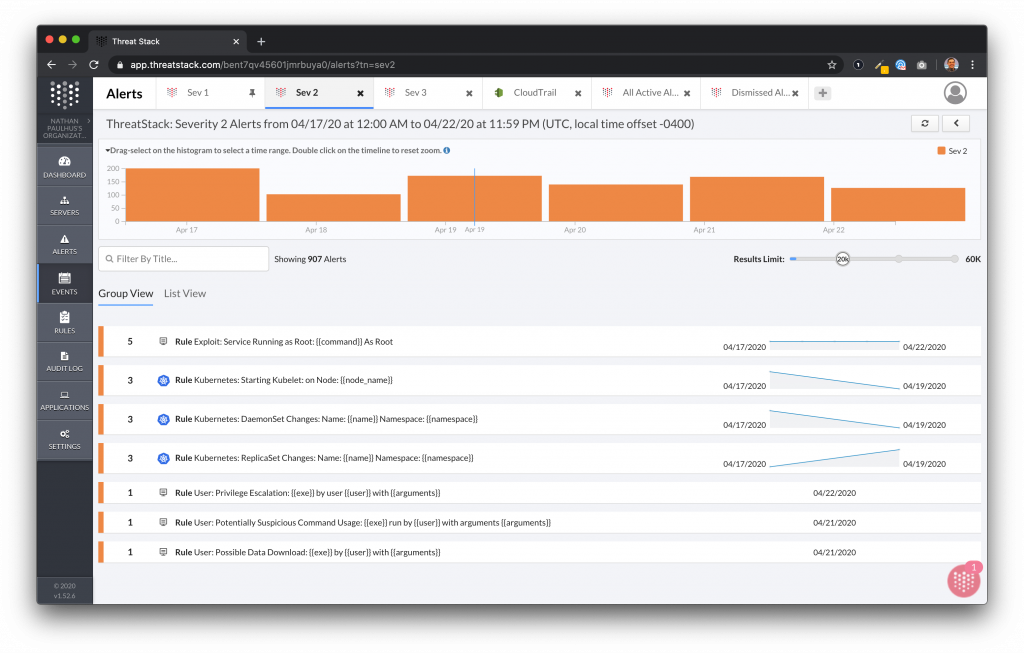Click Kubernetes icon on DaemonSet Changes rule
Screen dimensions: 1024x653
click(x=163, y=419)
